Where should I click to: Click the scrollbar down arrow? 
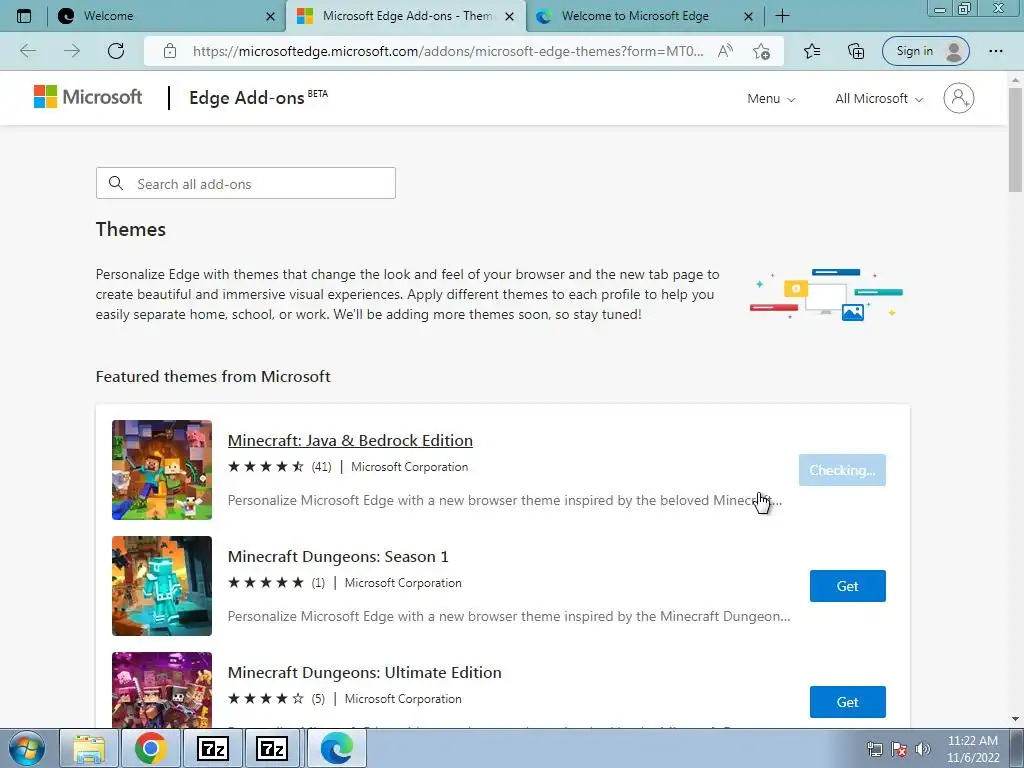[1015, 719]
